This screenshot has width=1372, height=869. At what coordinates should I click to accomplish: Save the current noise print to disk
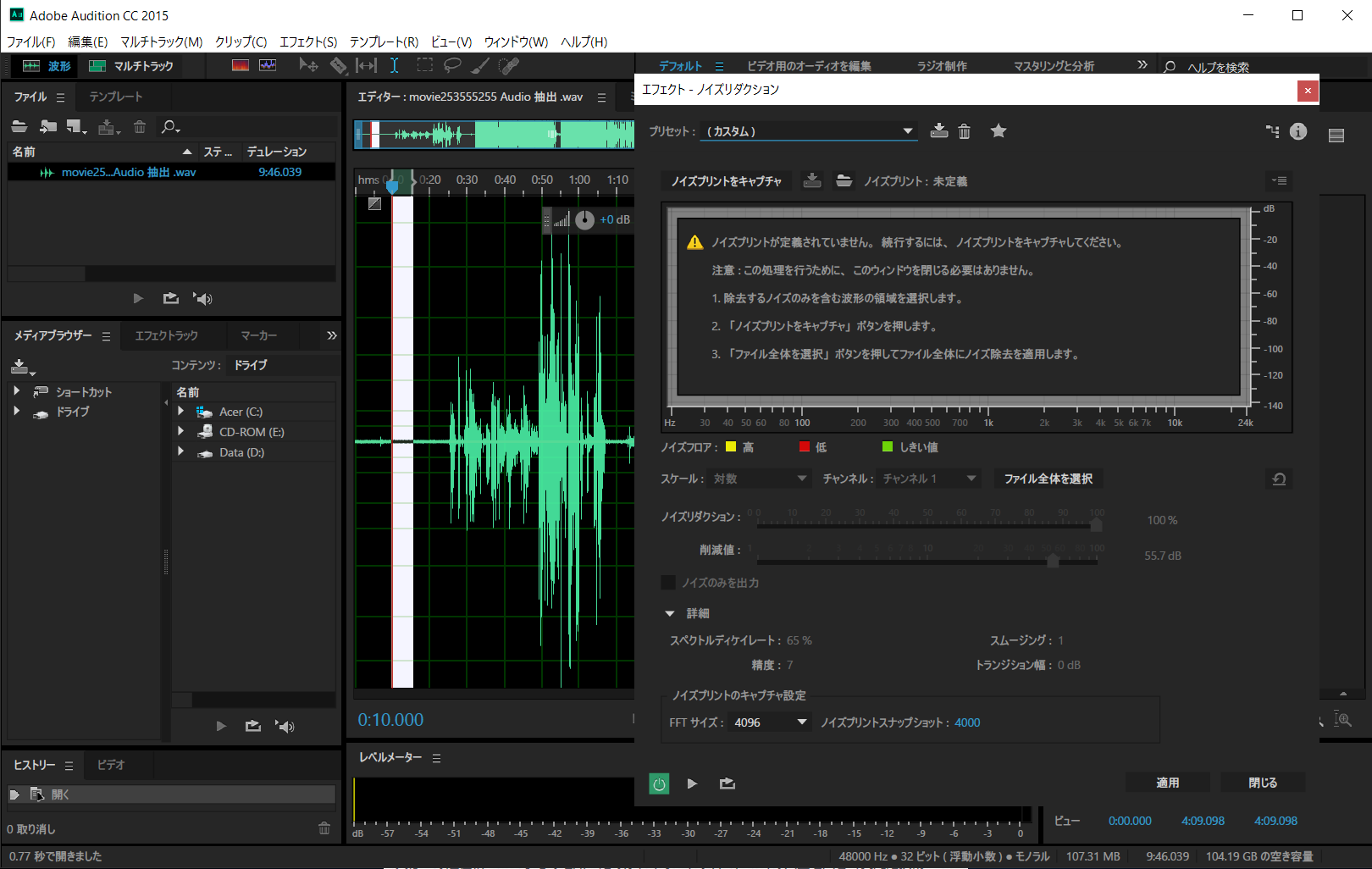pos(812,180)
